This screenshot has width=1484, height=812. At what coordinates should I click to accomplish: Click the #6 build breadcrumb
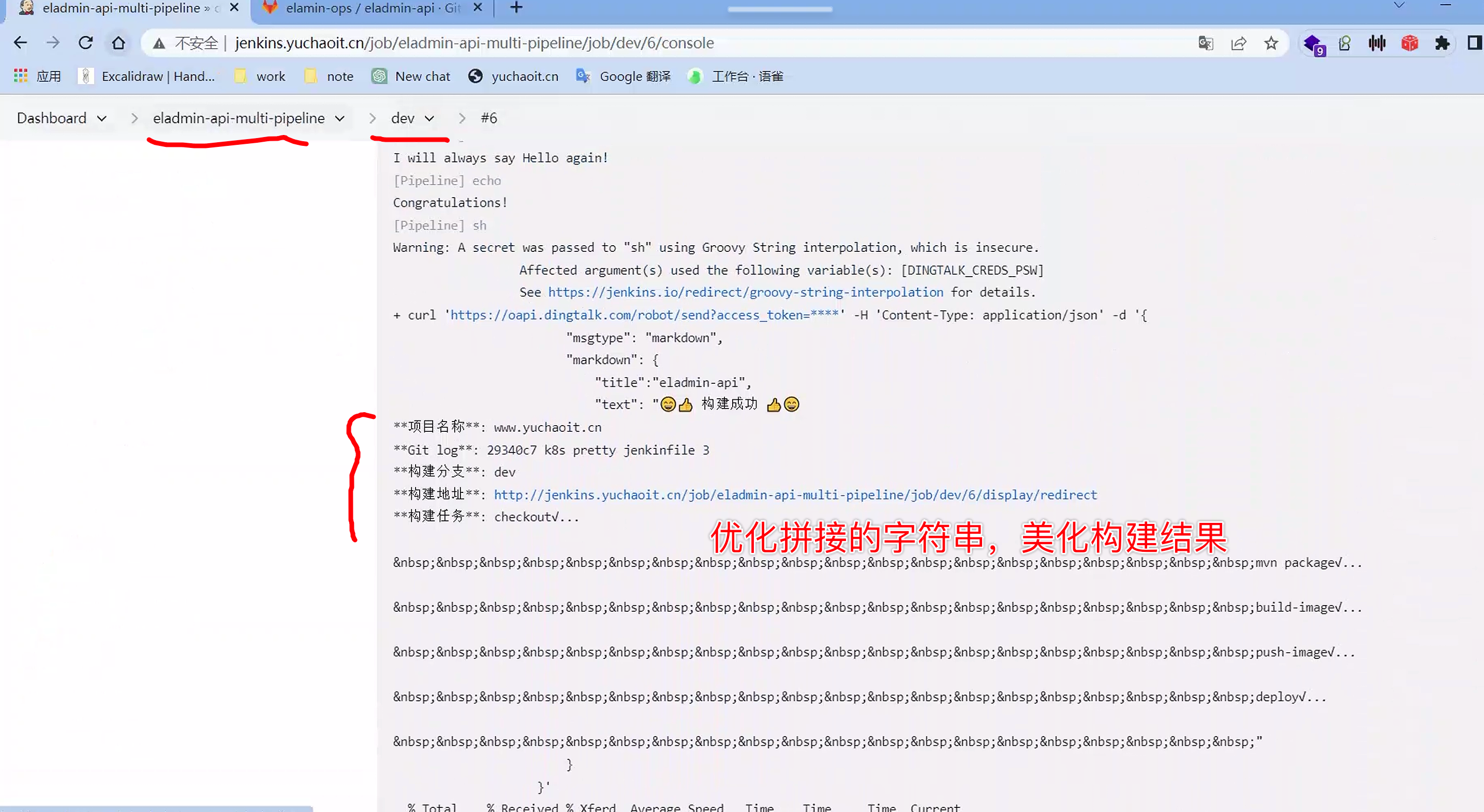488,118
